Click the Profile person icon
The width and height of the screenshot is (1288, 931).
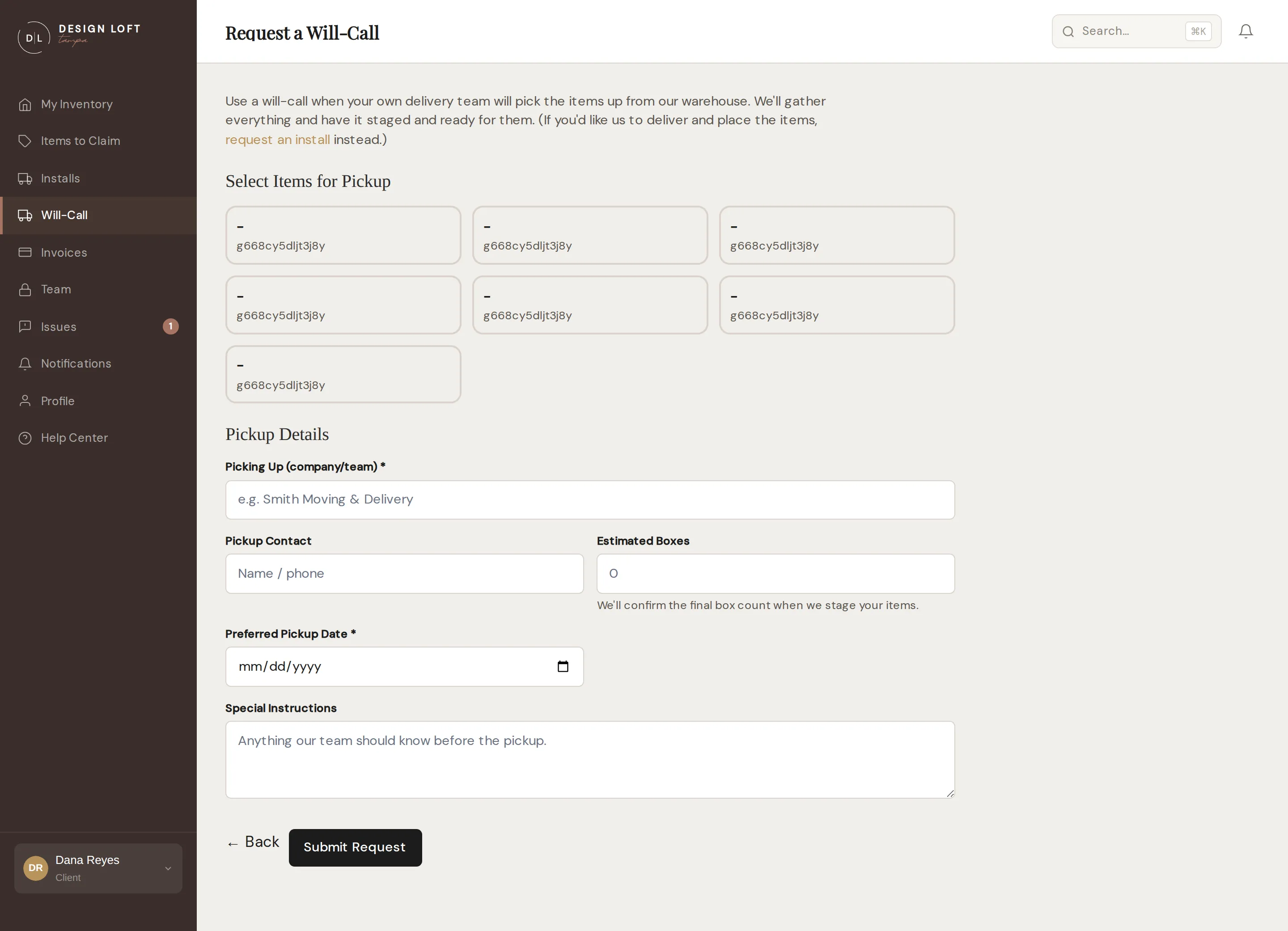(25, 401)
